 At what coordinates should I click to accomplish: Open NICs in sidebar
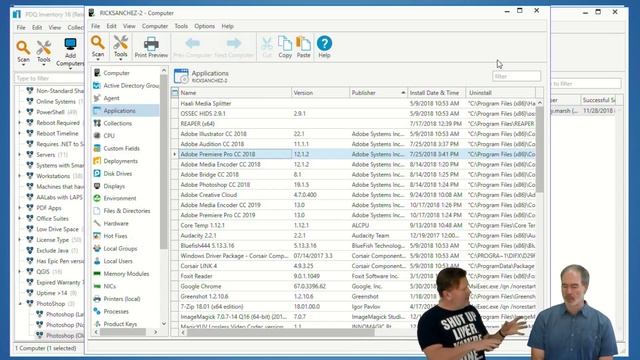109,287
